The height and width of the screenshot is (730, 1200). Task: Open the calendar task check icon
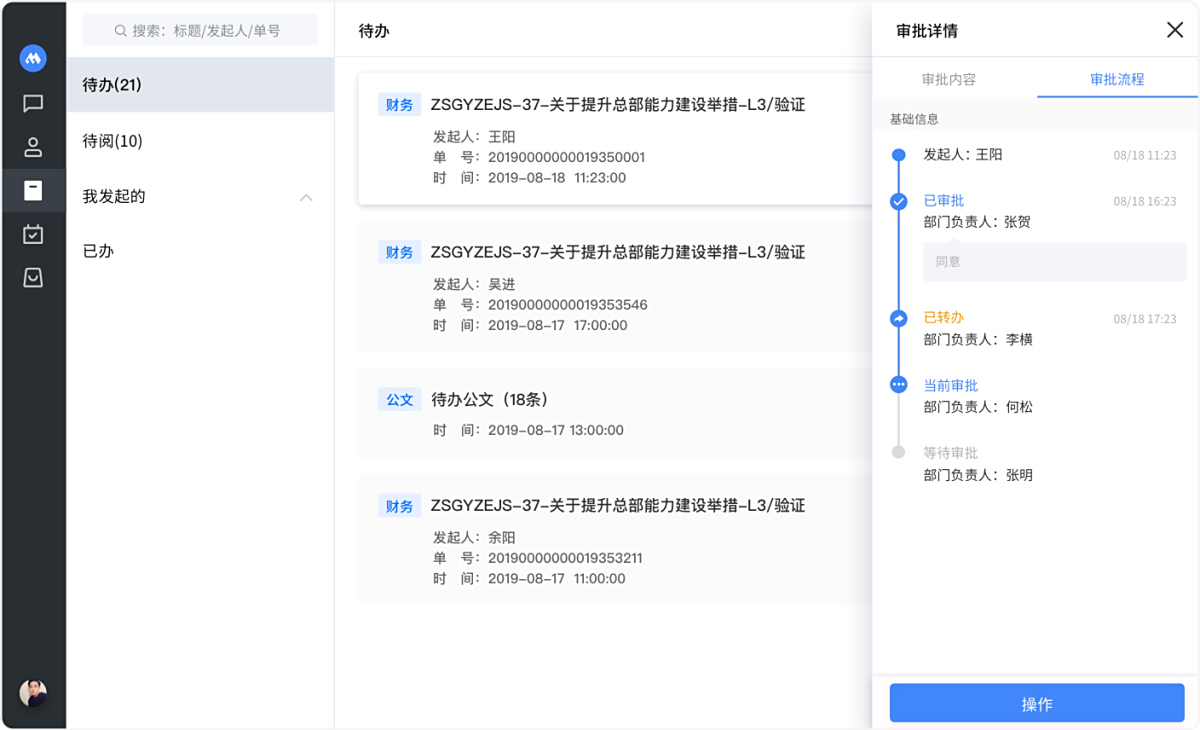pos(33,234)
